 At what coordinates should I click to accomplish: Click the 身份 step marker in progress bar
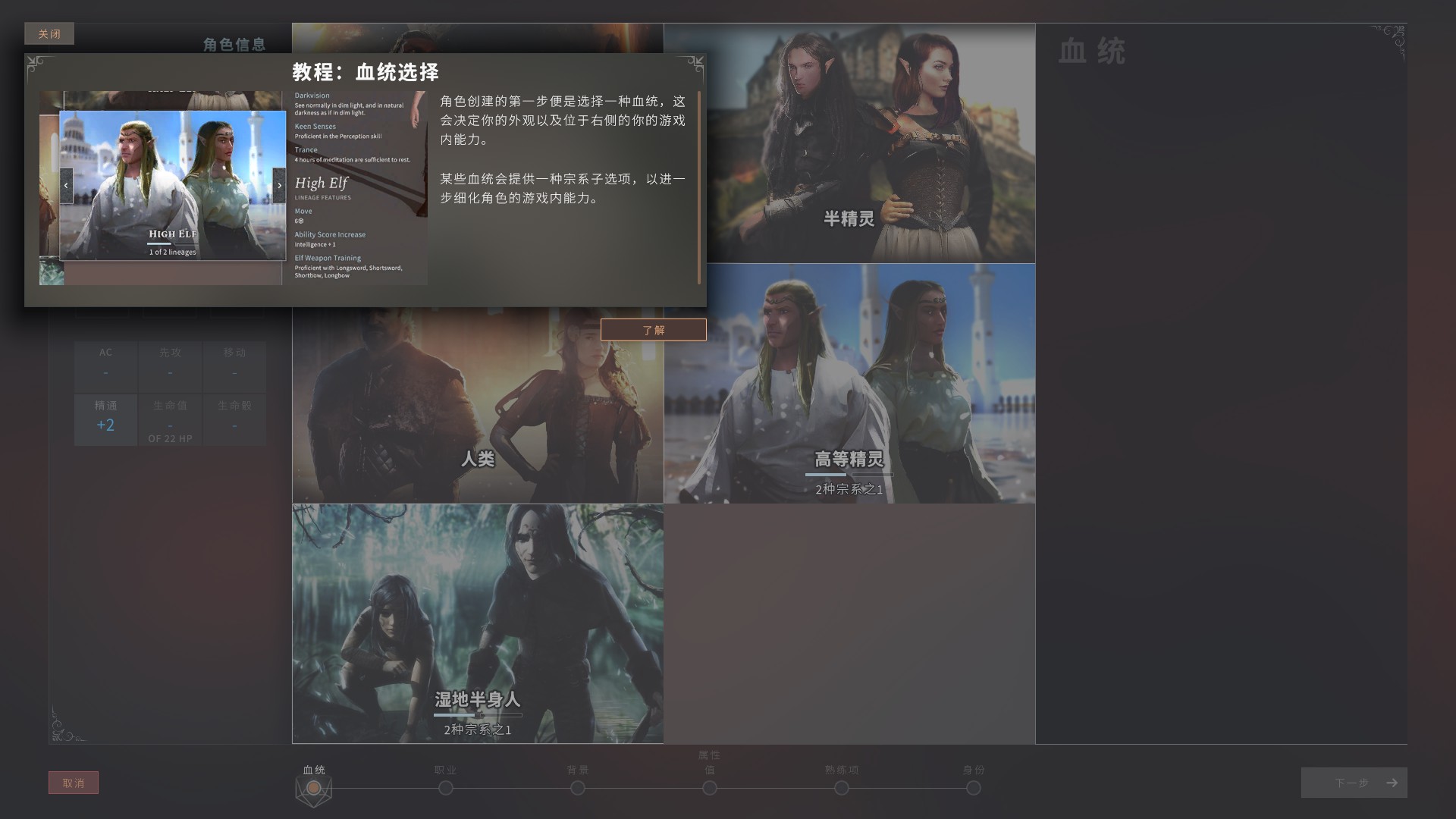(x=974, y=788)
